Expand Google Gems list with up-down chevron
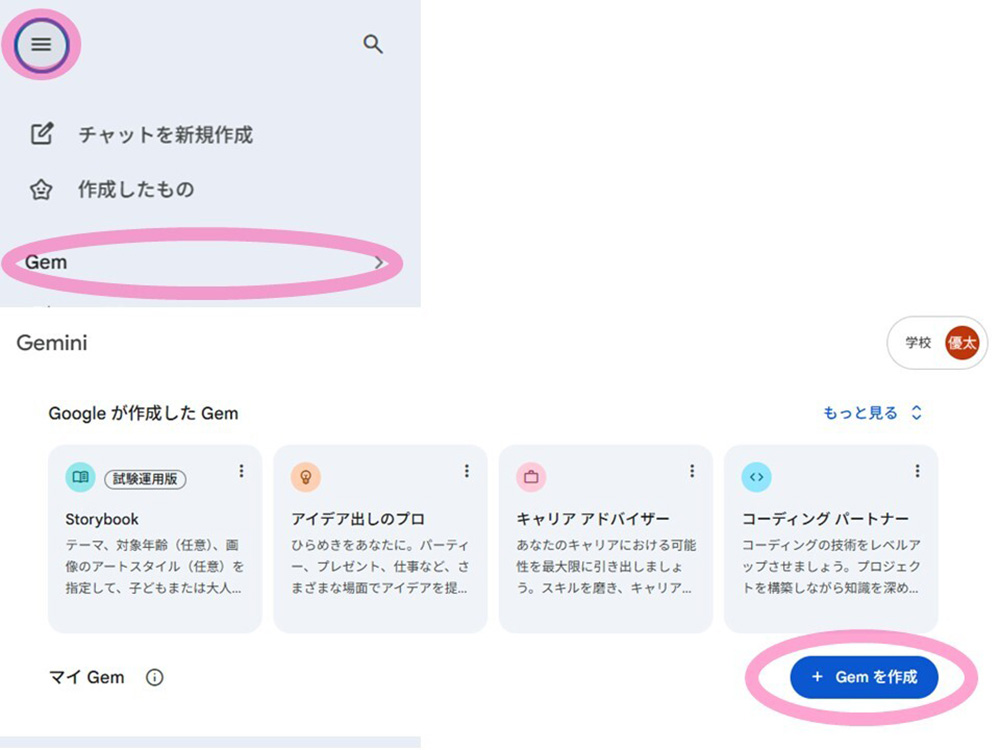Screen dimensions: 1000x750 coord(916,413)
